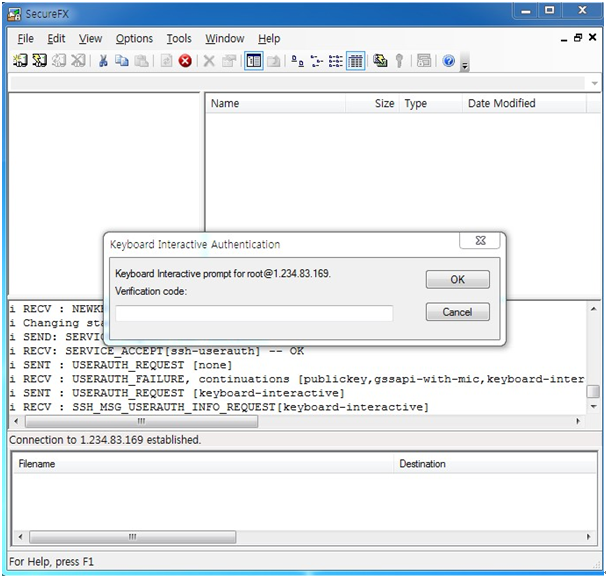The height and width of the screenshot is (579, 606).
Task: Open the Options menu
Action: click(x=134, y=39)
